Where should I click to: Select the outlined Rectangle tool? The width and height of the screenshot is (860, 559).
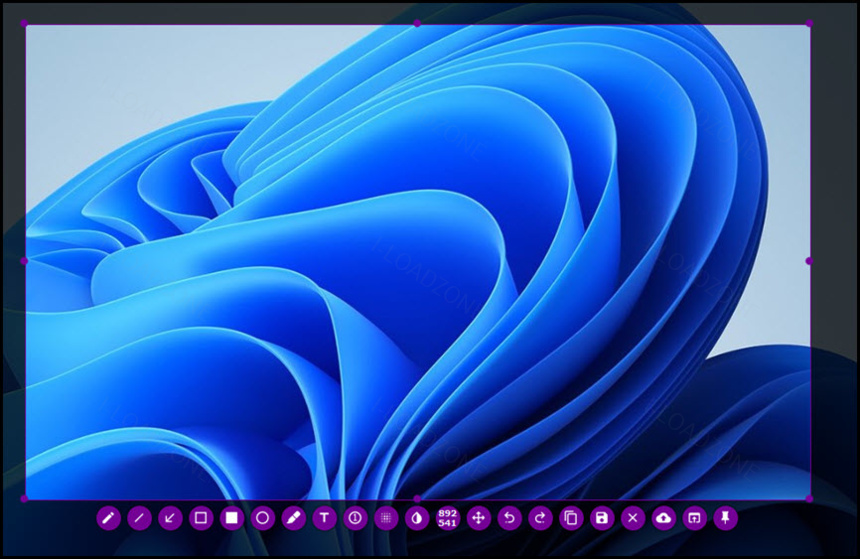click(201, 518)
